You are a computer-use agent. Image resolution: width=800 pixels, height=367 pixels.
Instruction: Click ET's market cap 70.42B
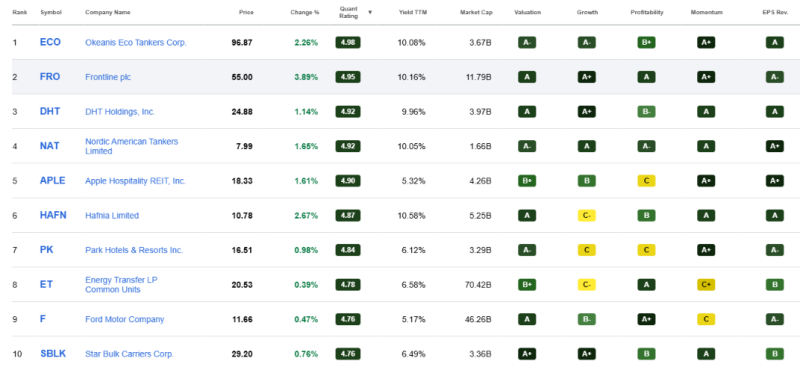478,285
